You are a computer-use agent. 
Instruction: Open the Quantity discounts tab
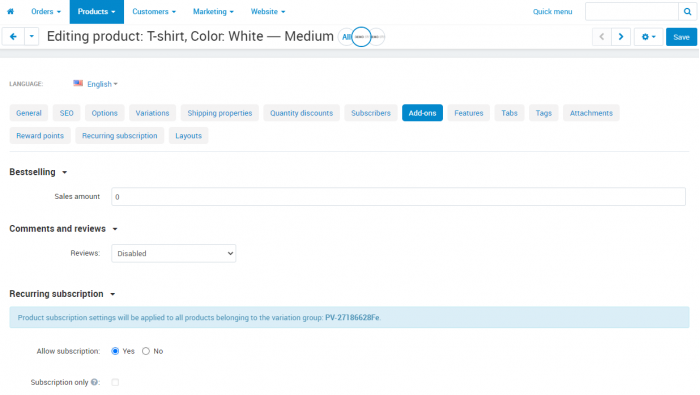pos(301,113)
